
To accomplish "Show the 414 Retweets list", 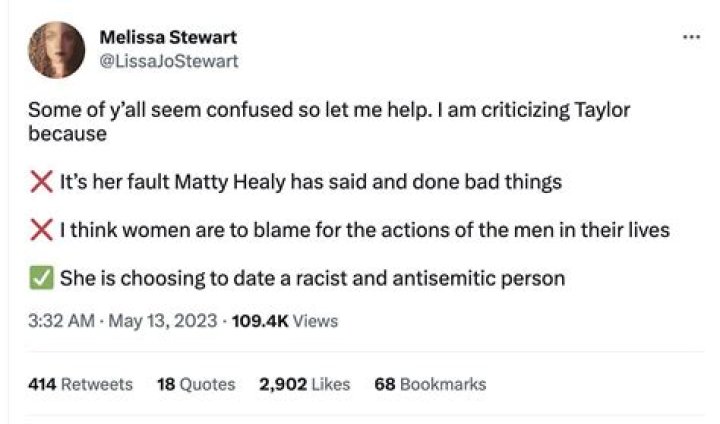I will (x=80, y=384).
